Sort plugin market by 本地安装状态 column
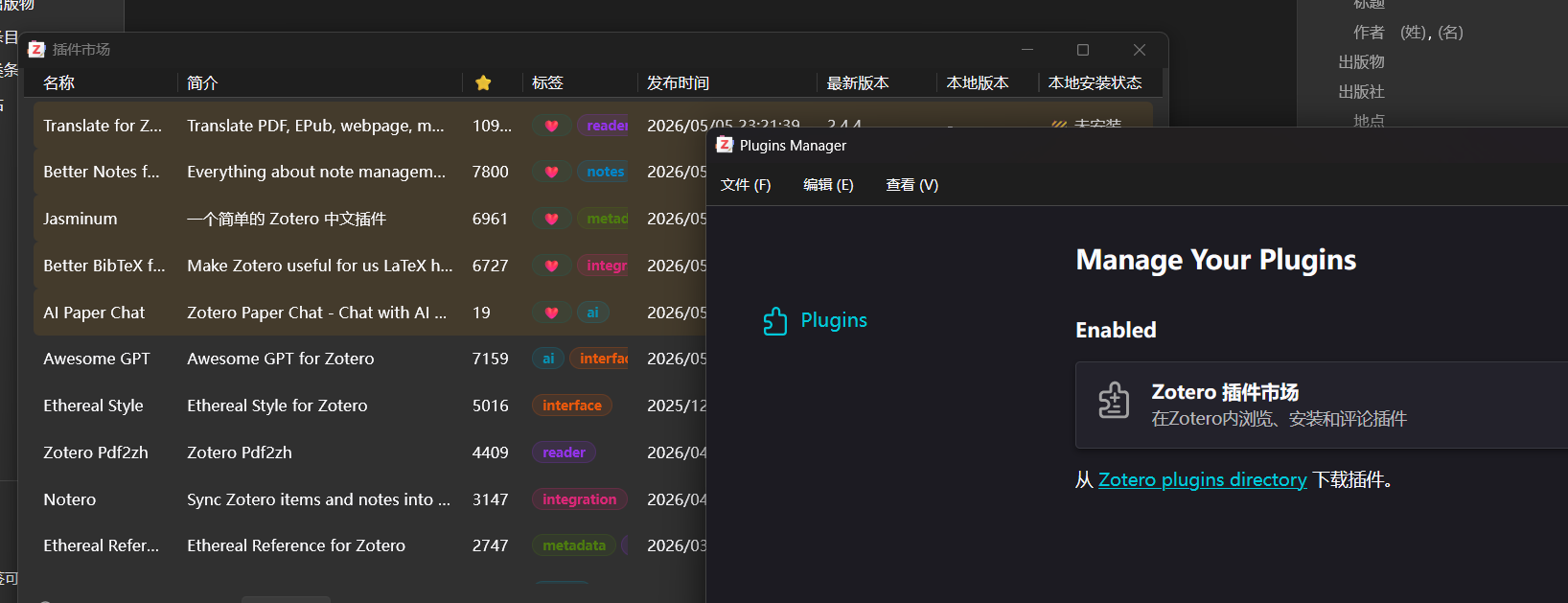1568x603 pixels. click(1095, 83)
